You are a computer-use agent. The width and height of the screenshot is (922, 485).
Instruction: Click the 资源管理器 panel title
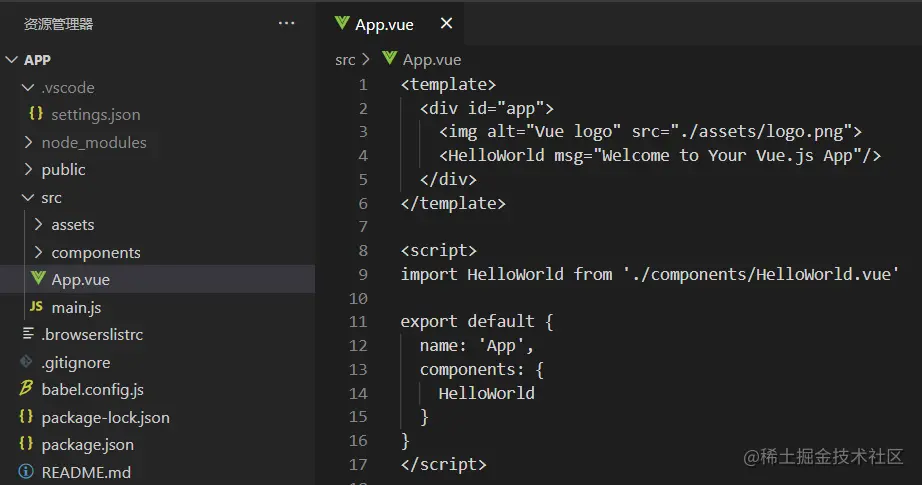[x=58, y=24]
